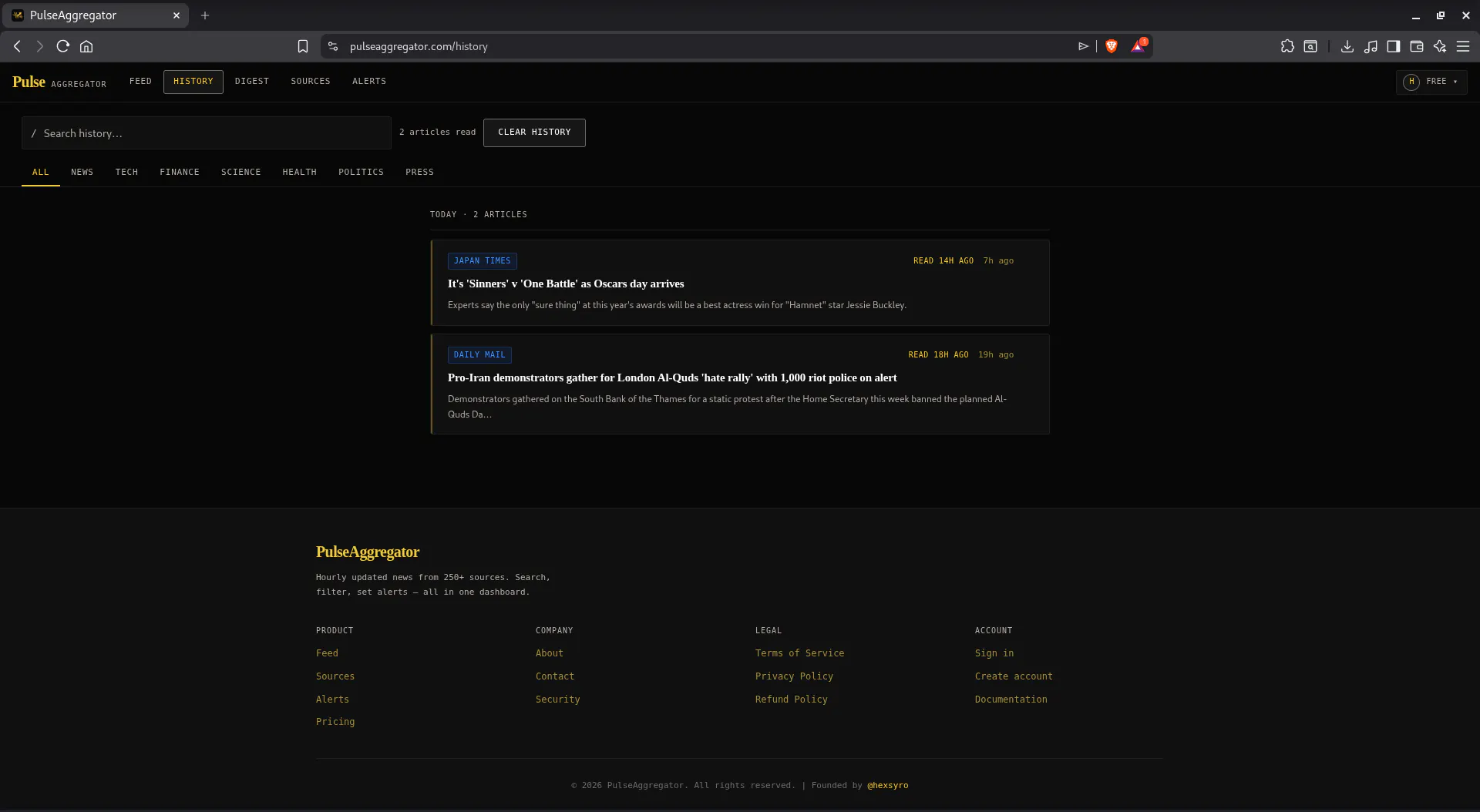
Task: Click the 'READ 14H AGO' label
Action: click(943, 261)
